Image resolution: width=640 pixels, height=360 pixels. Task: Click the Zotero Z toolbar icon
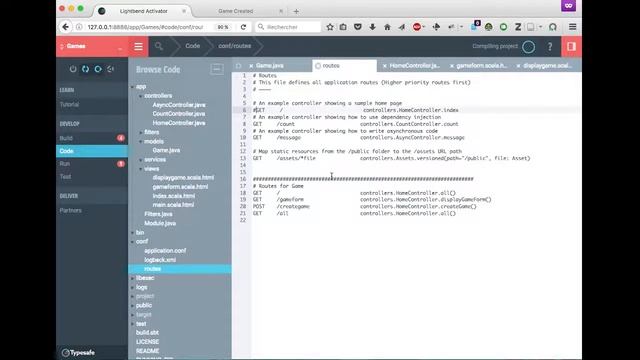pyautogui.click(x=518, y=27)
